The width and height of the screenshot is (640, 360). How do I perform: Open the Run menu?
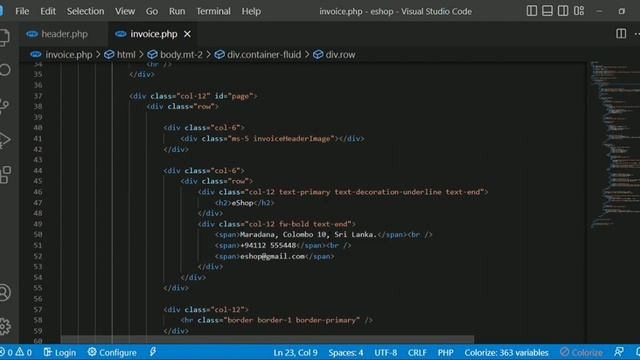coord(177,11)
